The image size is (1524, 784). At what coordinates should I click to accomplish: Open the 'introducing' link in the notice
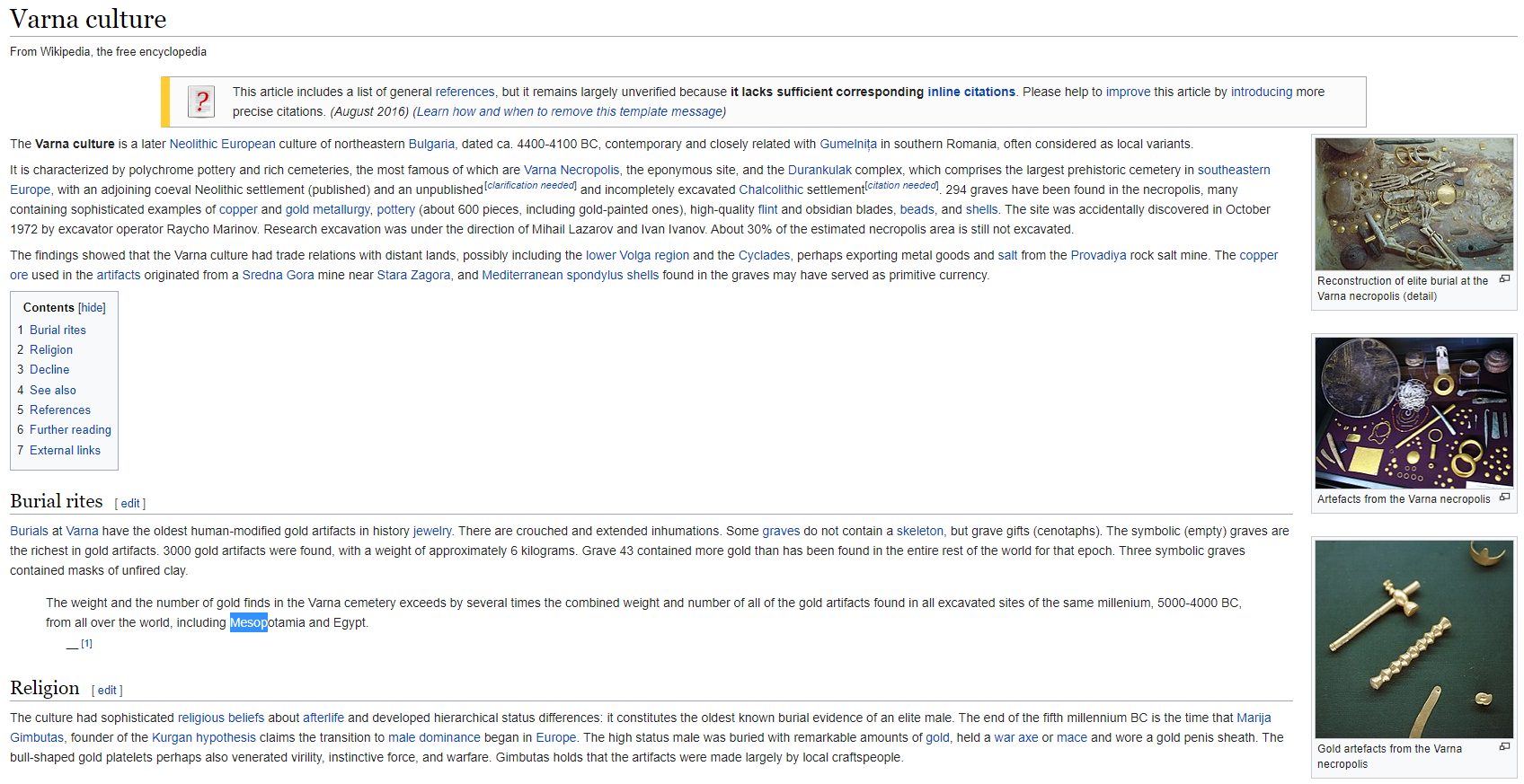point(1262,92)
